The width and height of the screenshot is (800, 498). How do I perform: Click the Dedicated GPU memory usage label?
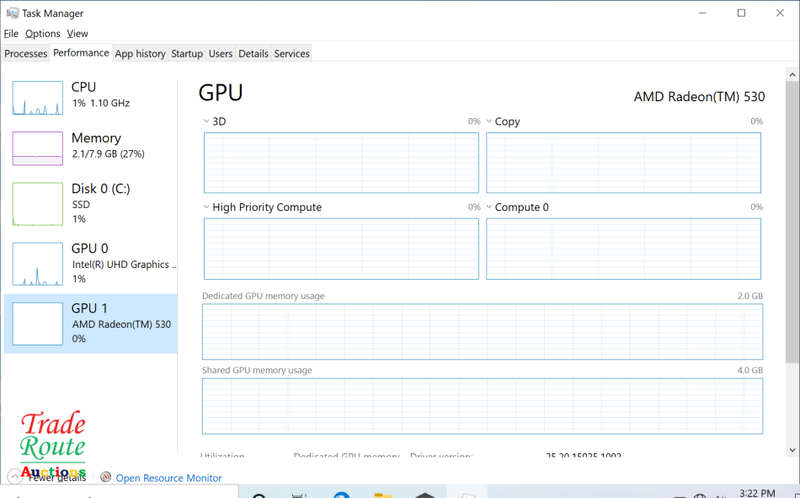(263, 296)
